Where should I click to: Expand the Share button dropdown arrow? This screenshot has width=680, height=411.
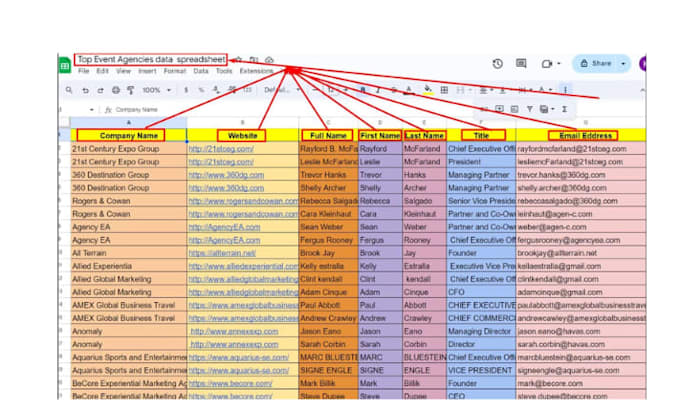click(x=623, y=64)
